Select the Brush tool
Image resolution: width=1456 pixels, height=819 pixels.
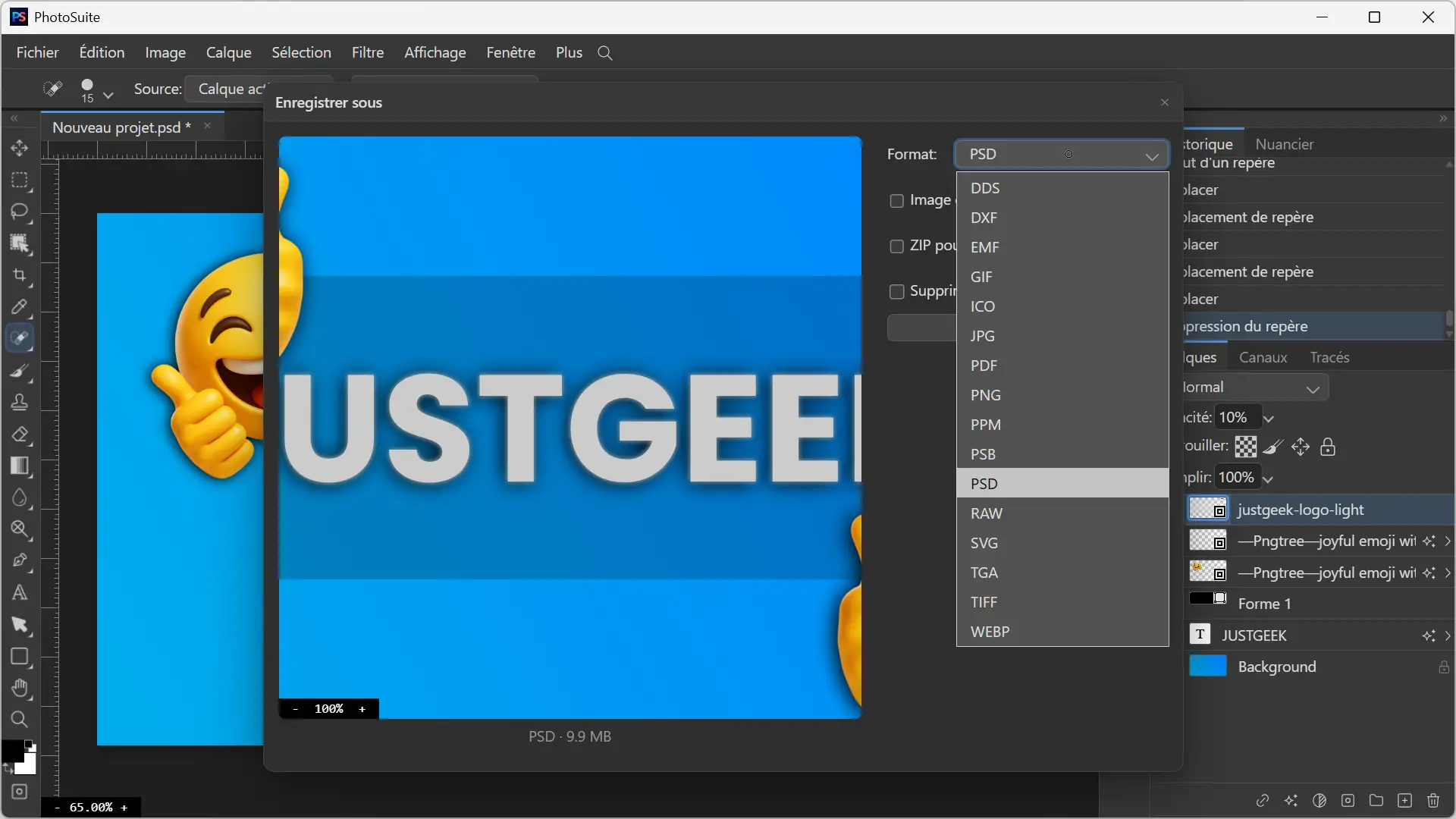(x=20, y=371)
